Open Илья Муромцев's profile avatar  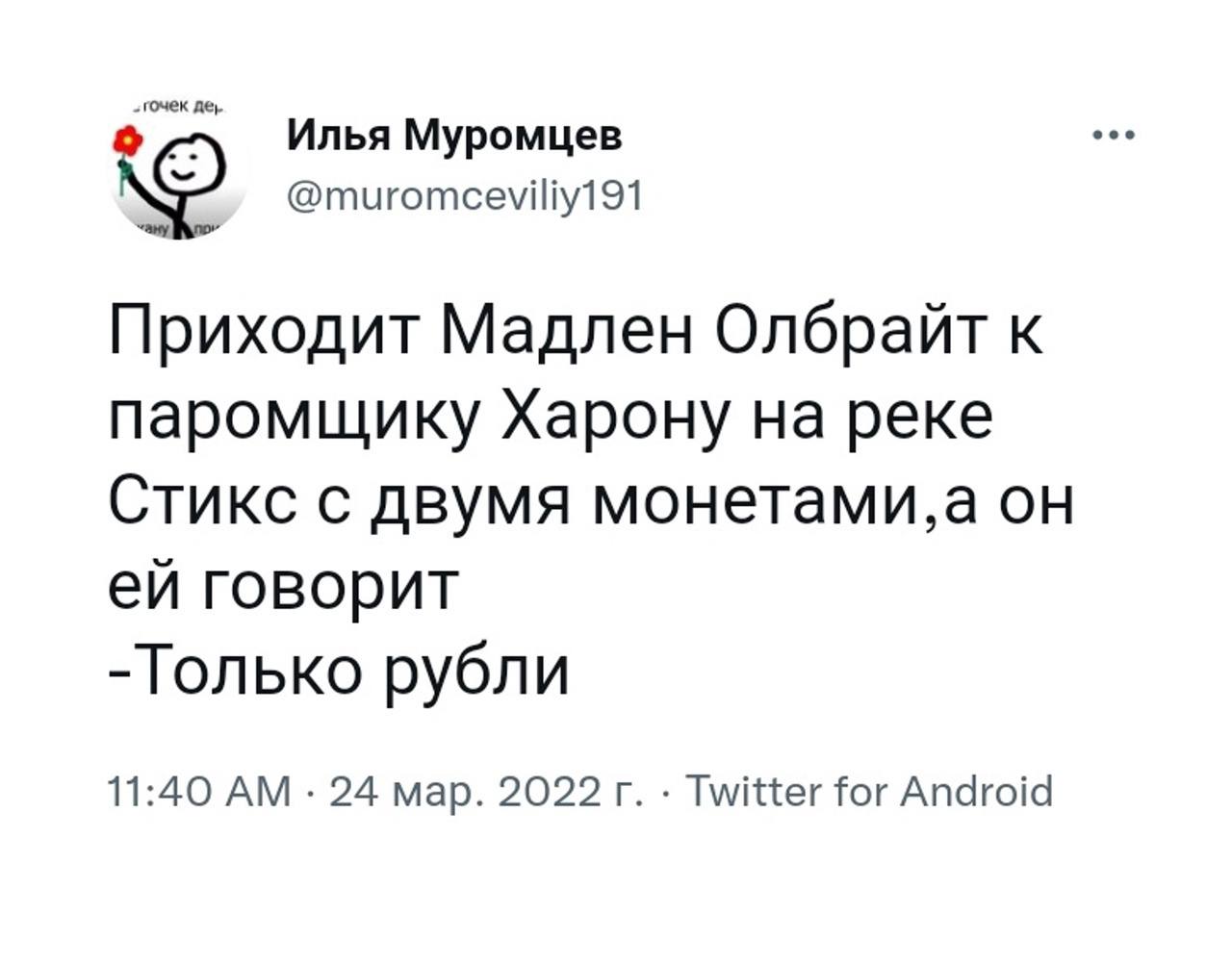pyautogui.click(x=177, y=169)
